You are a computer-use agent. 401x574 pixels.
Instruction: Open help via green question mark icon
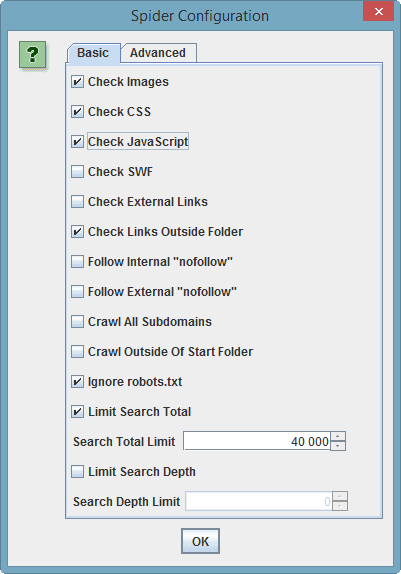33,55
